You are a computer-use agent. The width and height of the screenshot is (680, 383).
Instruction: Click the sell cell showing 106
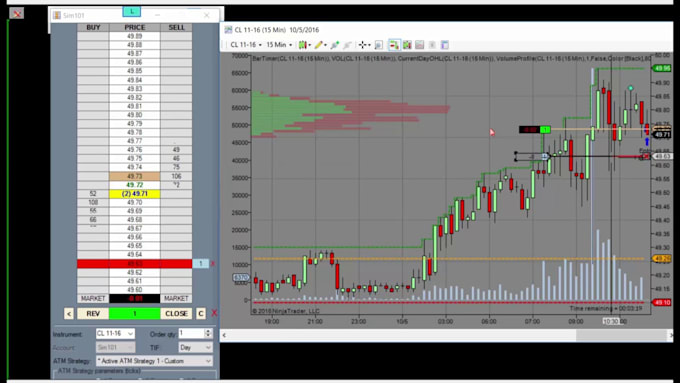click(x=176, y=176)
